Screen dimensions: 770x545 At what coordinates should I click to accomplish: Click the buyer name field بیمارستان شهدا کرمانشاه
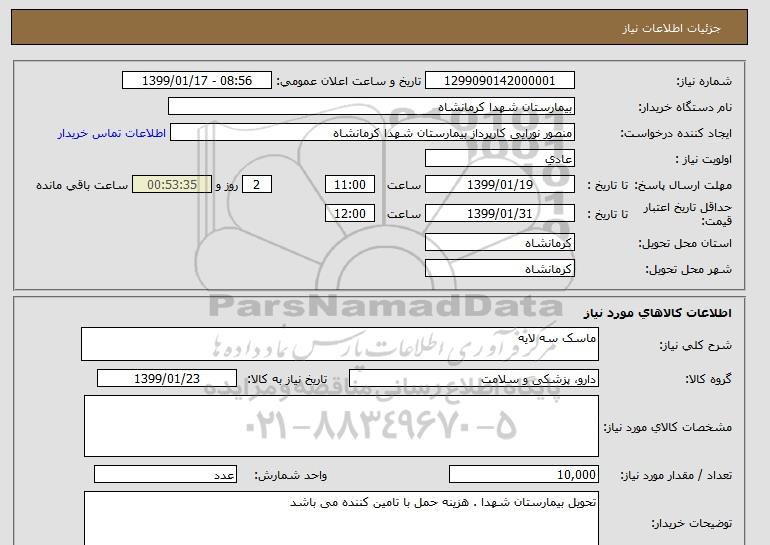[x=371, y=107]
